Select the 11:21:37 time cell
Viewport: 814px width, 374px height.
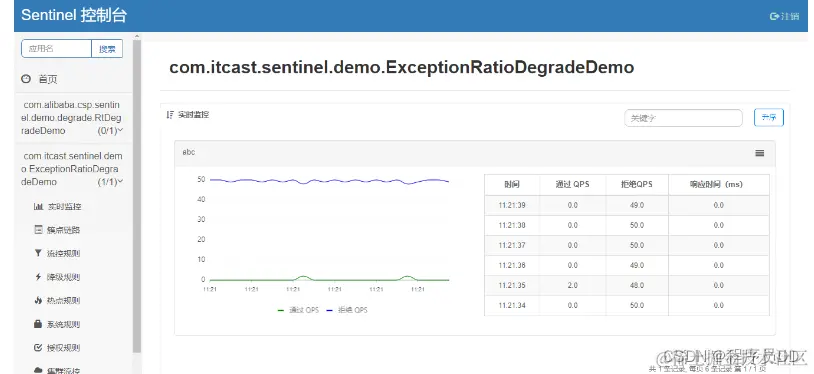512,245
